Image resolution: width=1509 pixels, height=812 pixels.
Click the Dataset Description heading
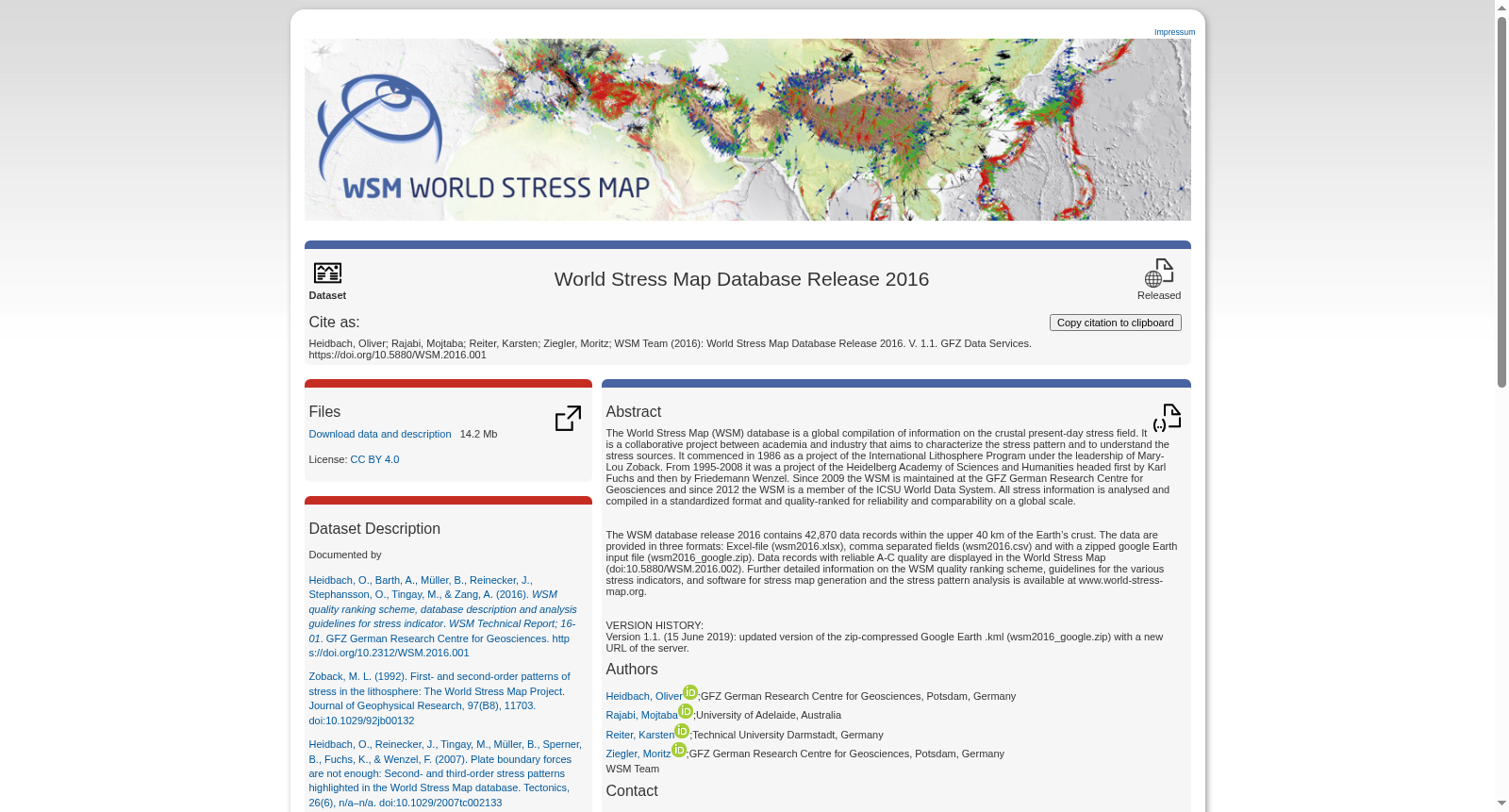click(x=374, y=529)
